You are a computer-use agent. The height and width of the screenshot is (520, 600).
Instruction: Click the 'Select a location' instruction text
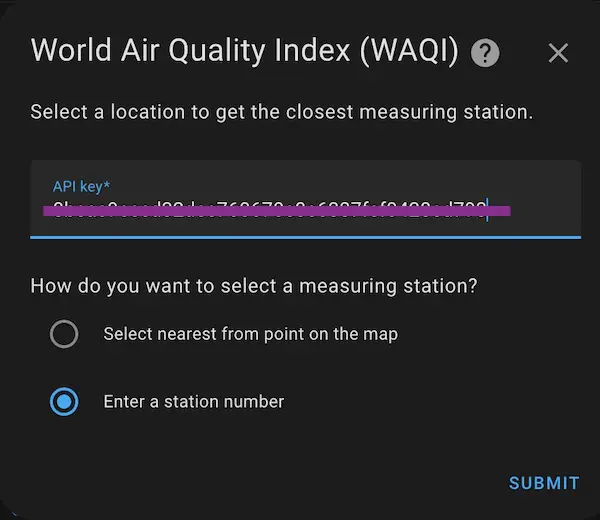click(280, 112)
